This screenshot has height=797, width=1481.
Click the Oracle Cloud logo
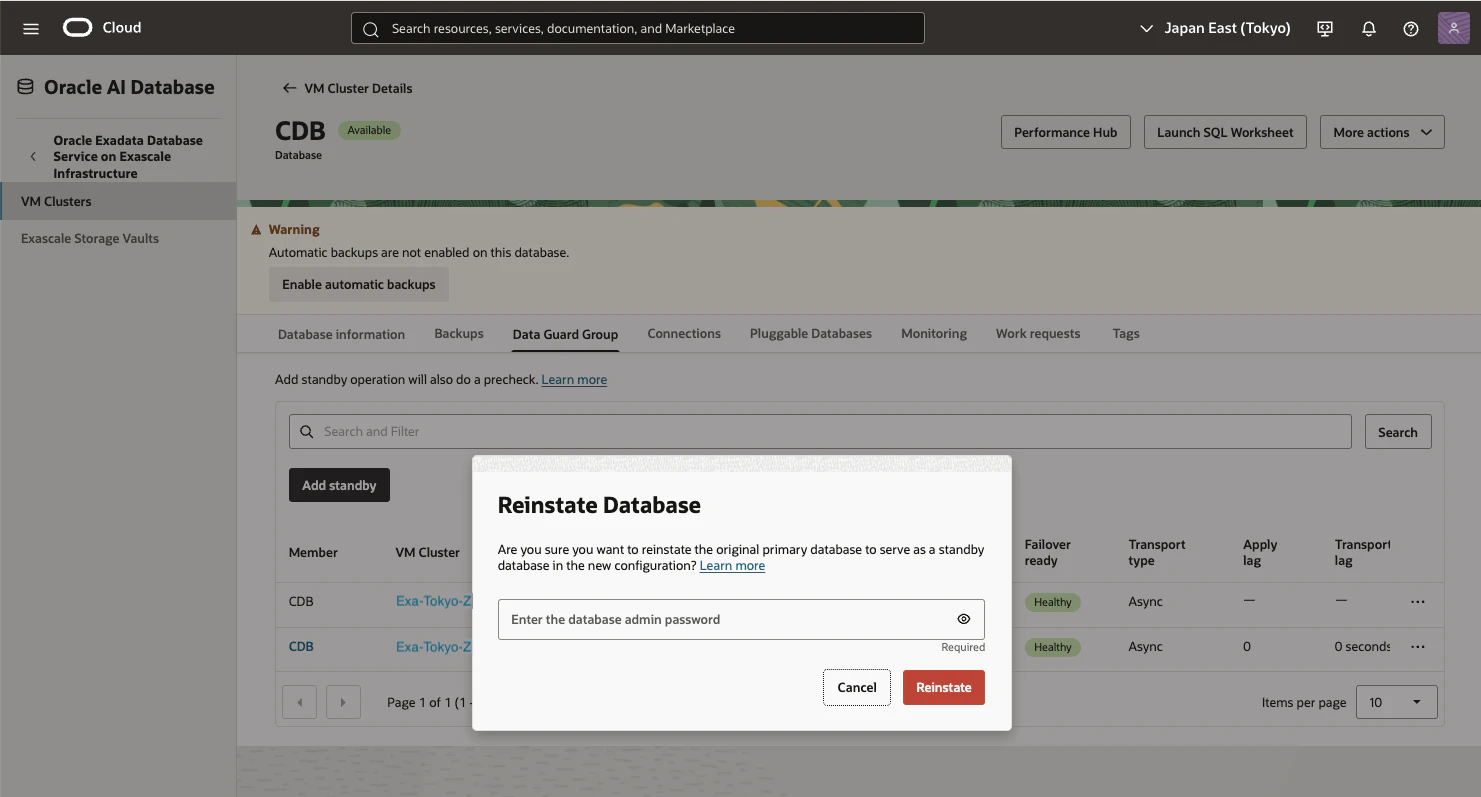pyautogui.click(x=102, y=28)
